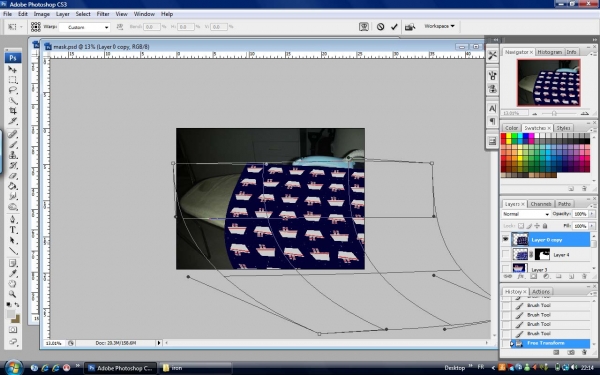This screenshot has width=600, height=375.
Task: Open the File menu
Action: [7, 14]
